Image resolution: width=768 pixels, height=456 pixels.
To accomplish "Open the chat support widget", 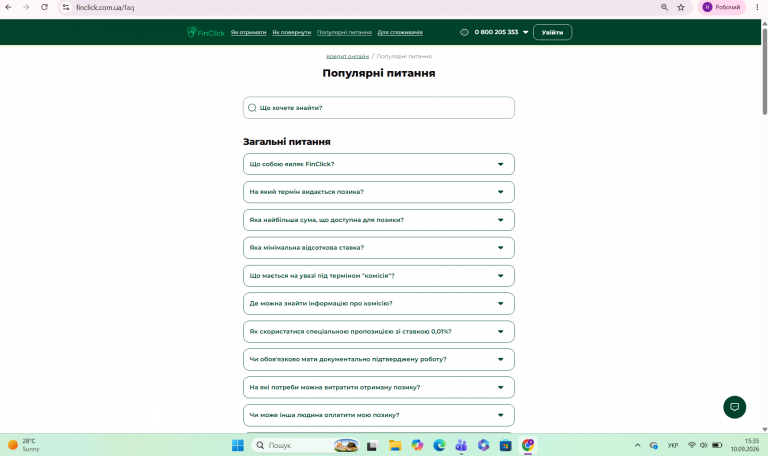I will tap(734, 407).
